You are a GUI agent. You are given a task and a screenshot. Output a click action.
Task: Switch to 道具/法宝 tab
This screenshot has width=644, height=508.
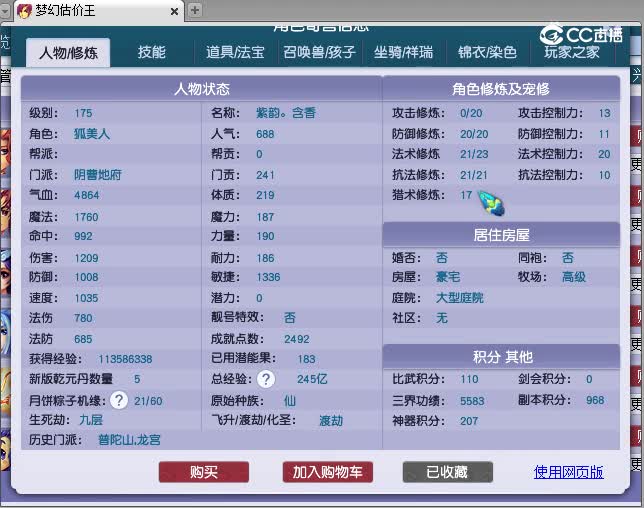tap(235, 52)
